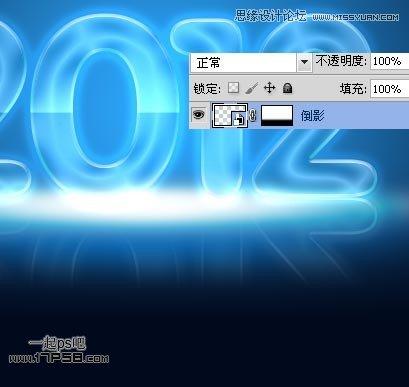Edit the 不透明度 opacity value field
Screen dimensions: 409x387
pyautogui.click(x=389, y=61)
